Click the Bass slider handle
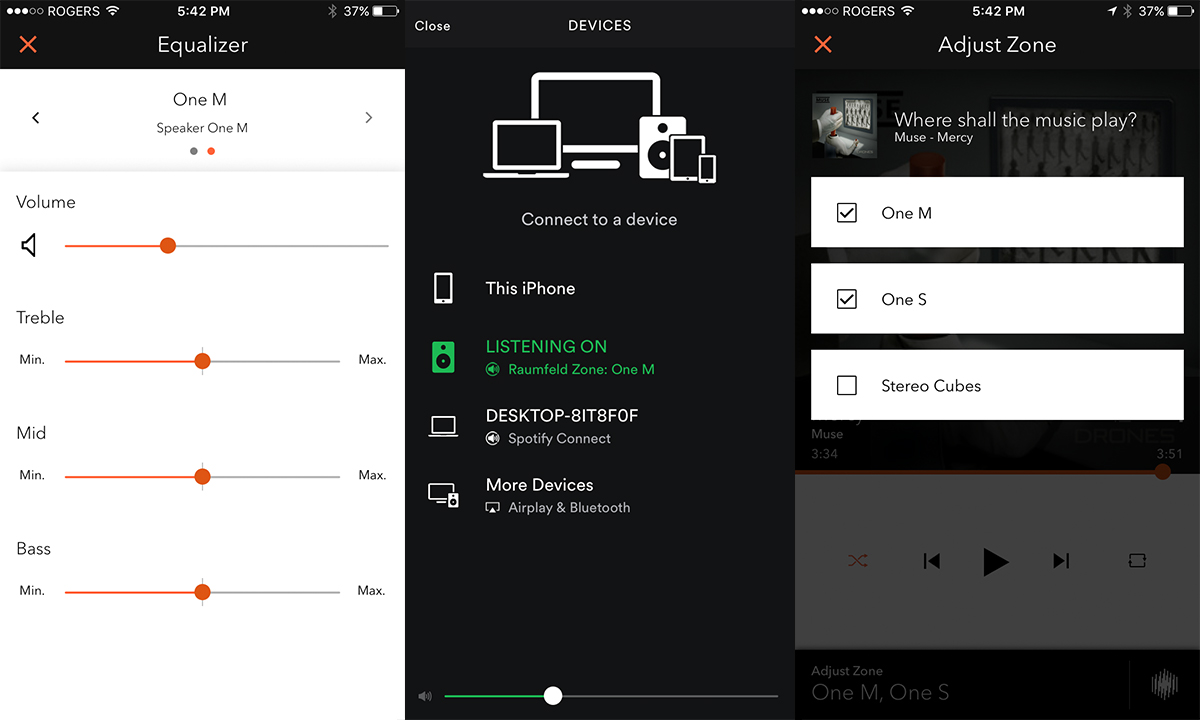The height and width of the screenshot is (720, 1200). tap(202, 592)
